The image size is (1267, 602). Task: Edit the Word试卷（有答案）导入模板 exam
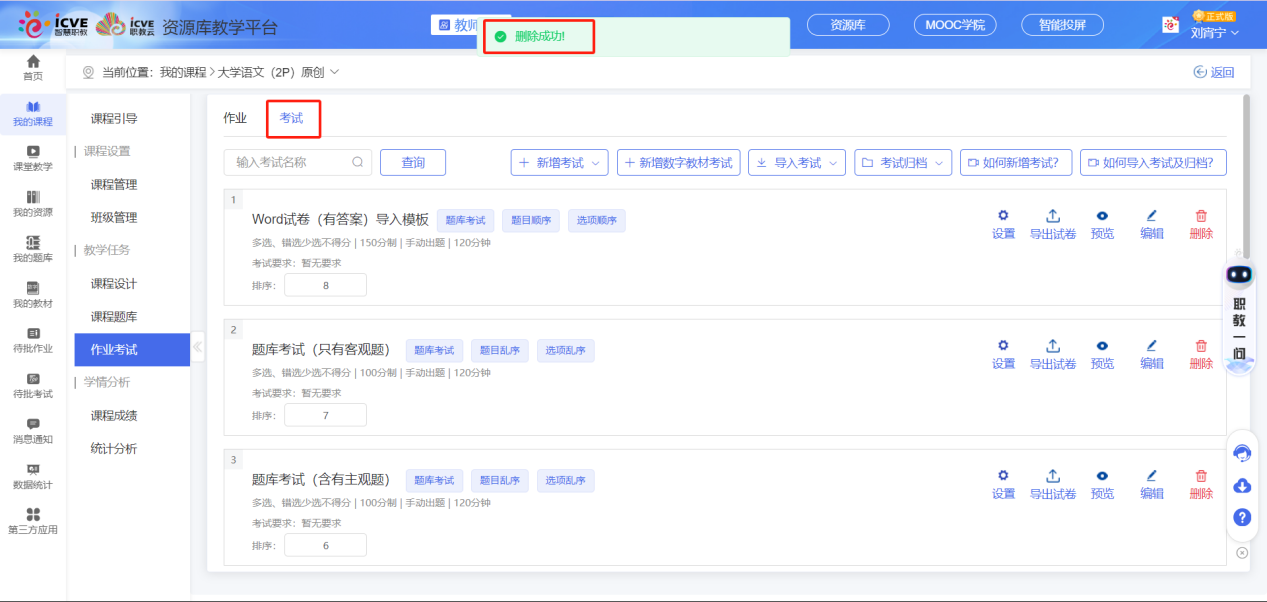click(x=1151, y=222)
